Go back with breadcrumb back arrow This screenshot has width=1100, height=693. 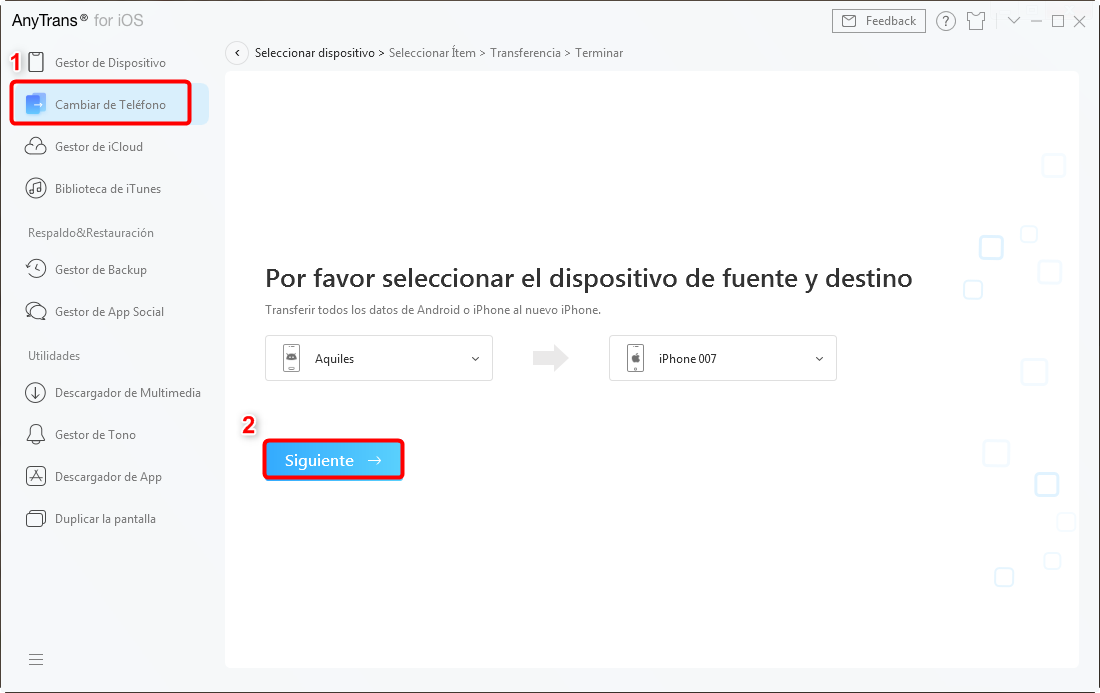click(237, 53)
